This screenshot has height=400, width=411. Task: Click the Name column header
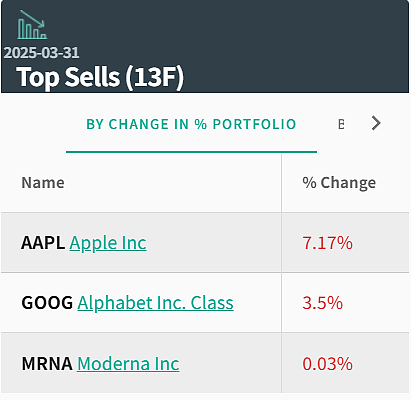43,183
